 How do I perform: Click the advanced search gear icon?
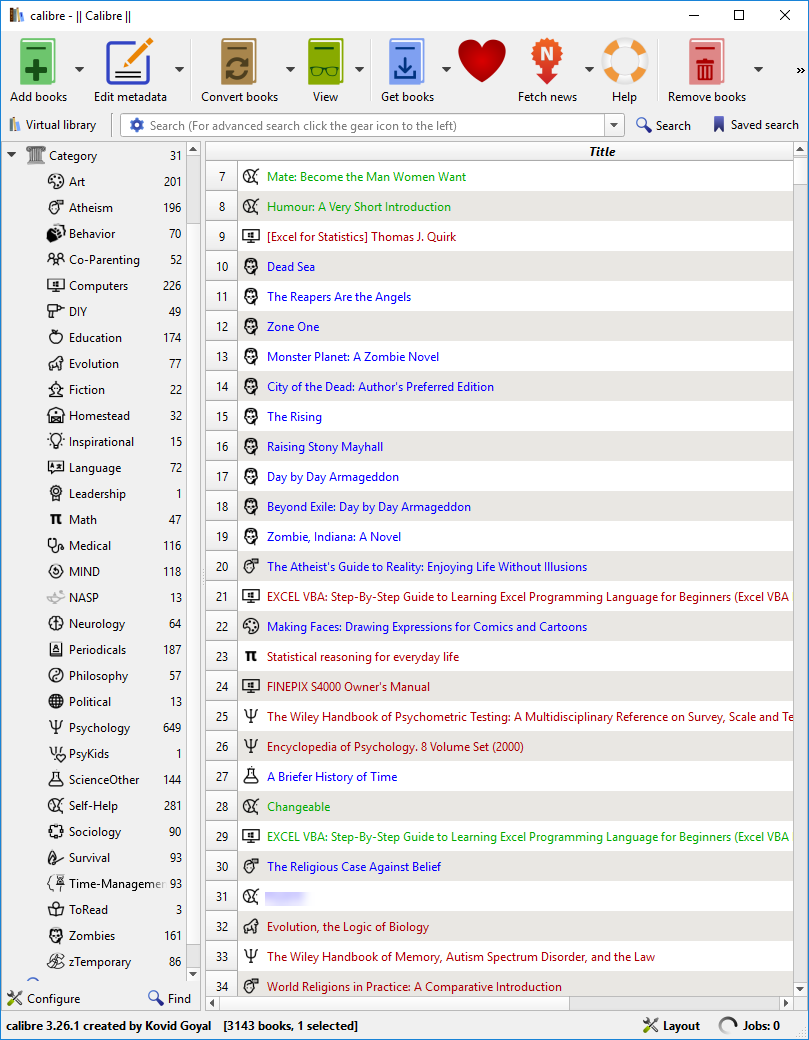coord(137,125)
